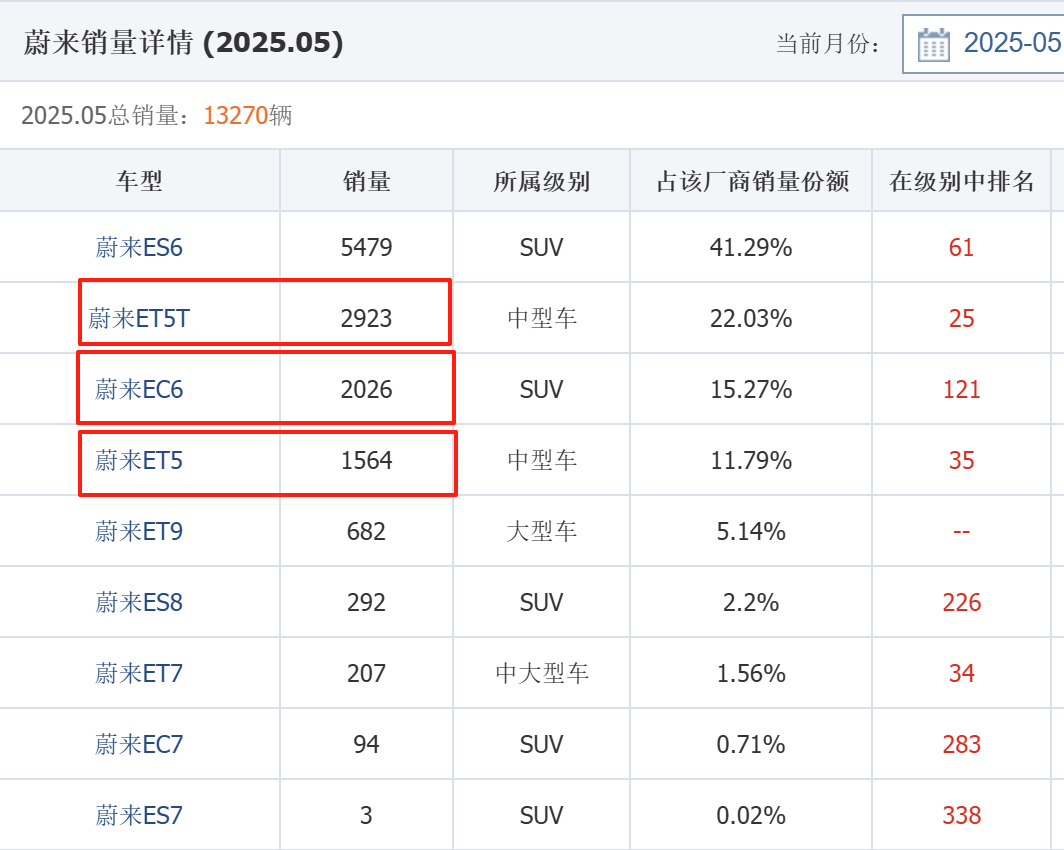Click ES8 class ranking number 226
This screenshot has height=850, width=1064.
point(962,602)
